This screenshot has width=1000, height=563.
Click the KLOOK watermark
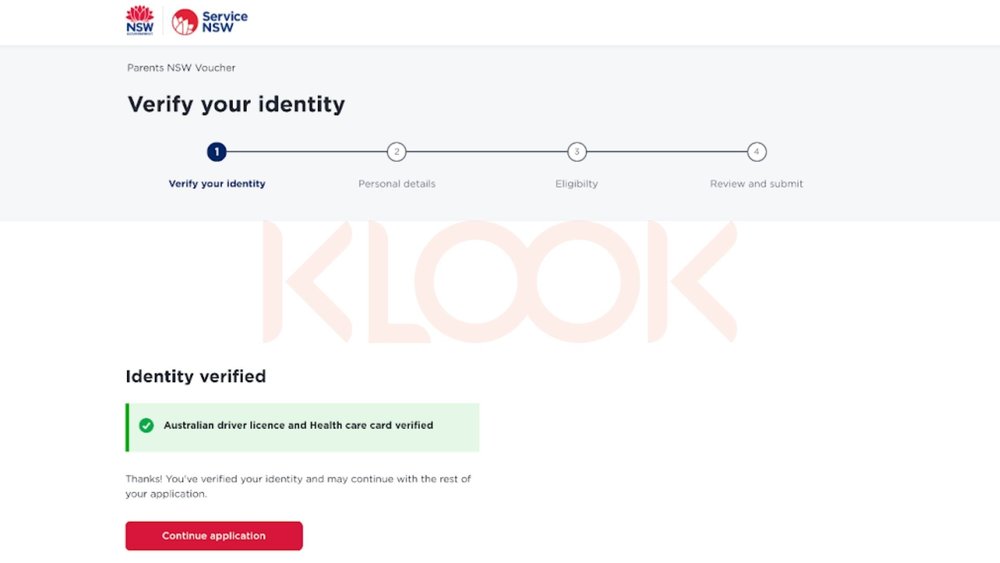500,282
